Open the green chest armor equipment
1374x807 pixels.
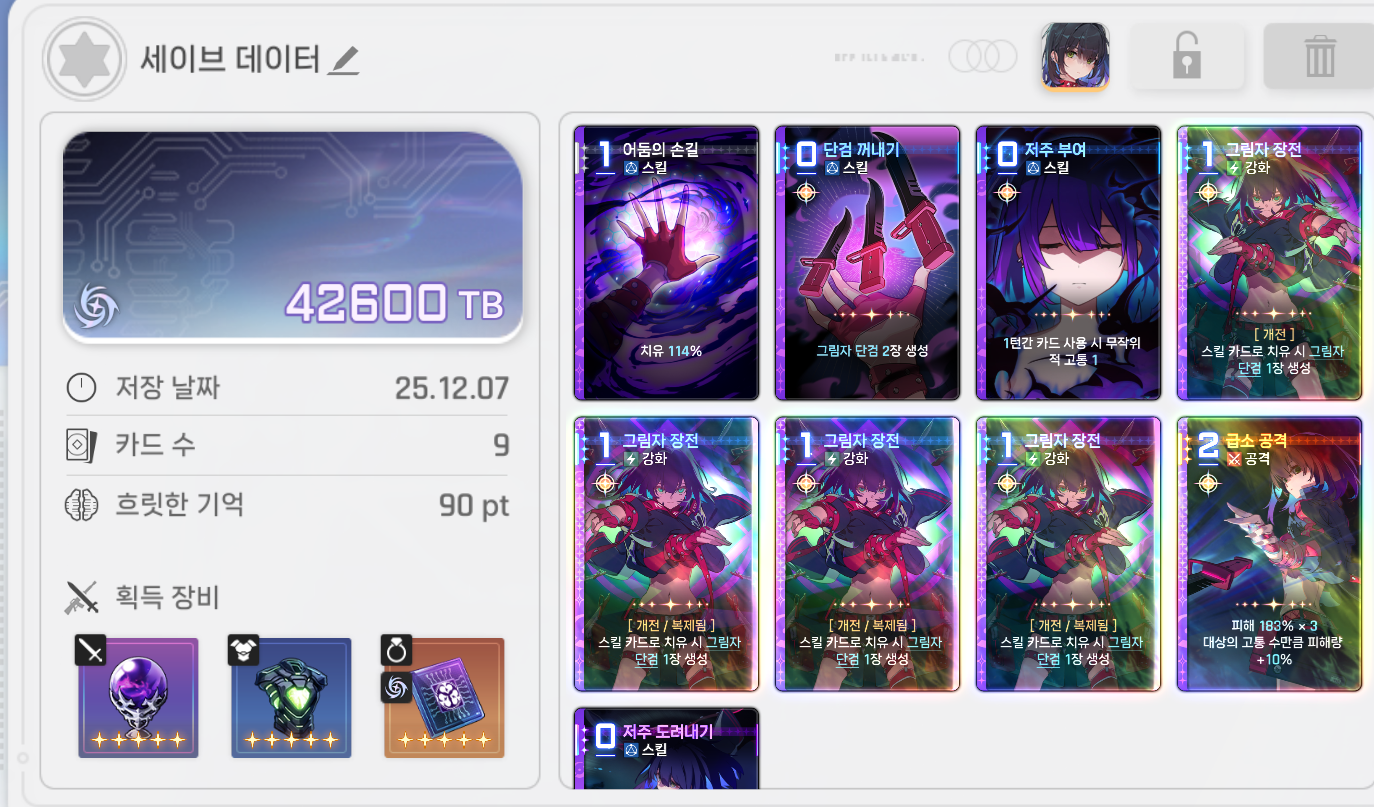(x=291, y=697)
